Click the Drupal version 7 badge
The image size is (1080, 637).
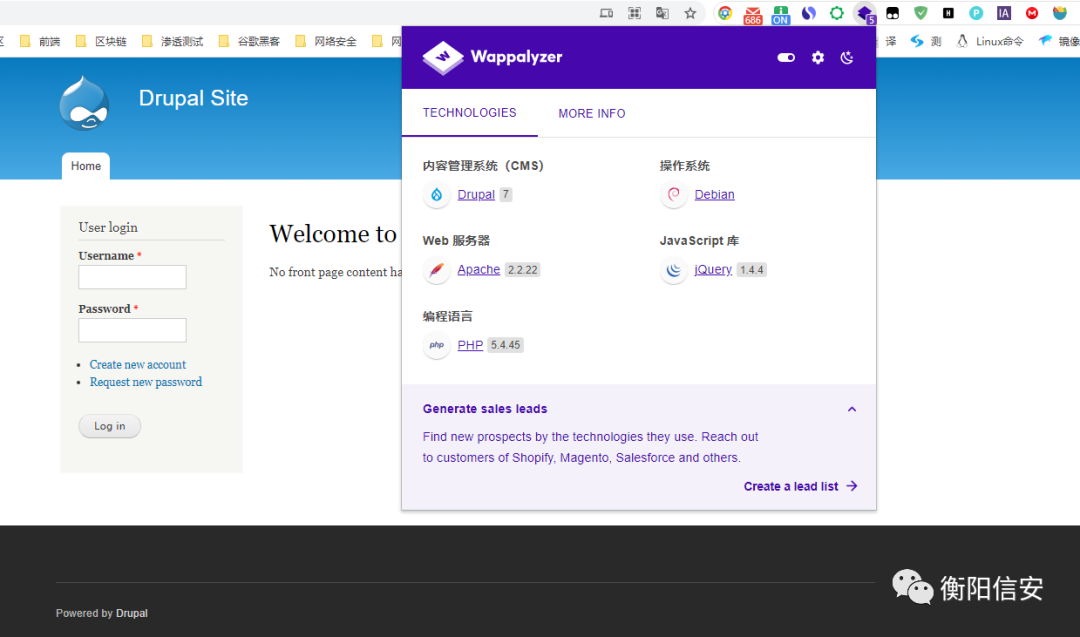coord(506,195)
